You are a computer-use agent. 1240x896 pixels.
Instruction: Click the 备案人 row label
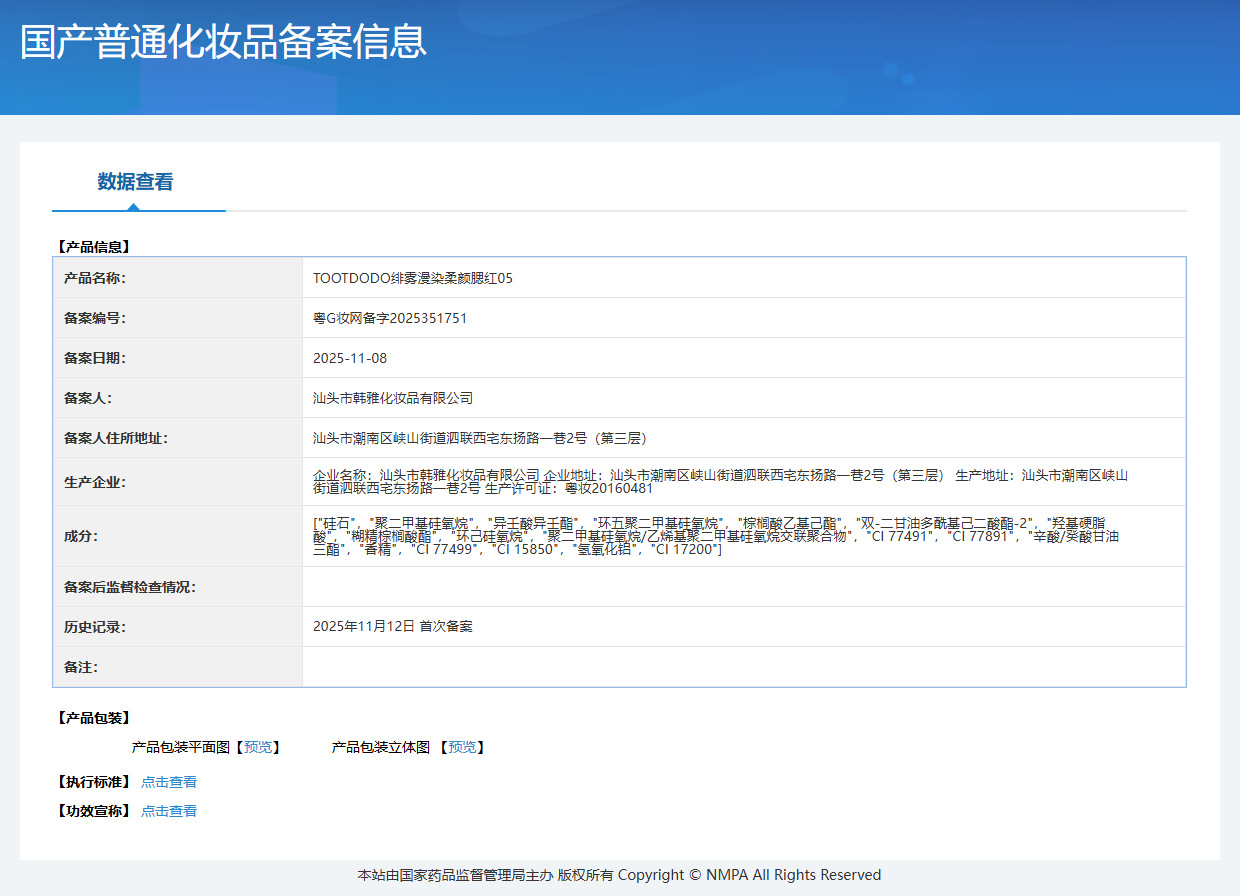[88, 398]
